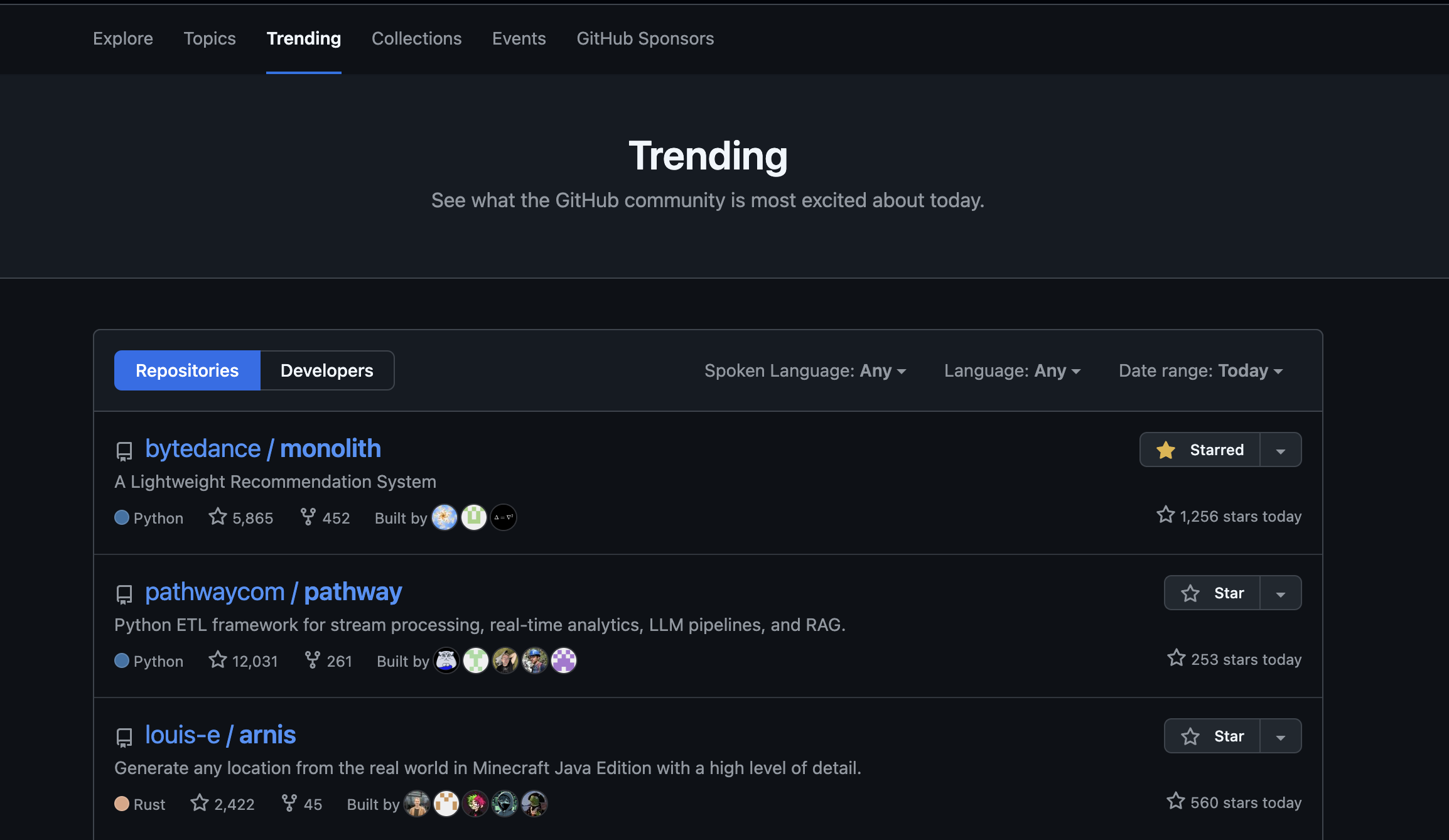Click the Python language label for pathway
Image resolution: width=1449 pixels, height=840 pixels.
pyautogui.click(x=149, y=660)
